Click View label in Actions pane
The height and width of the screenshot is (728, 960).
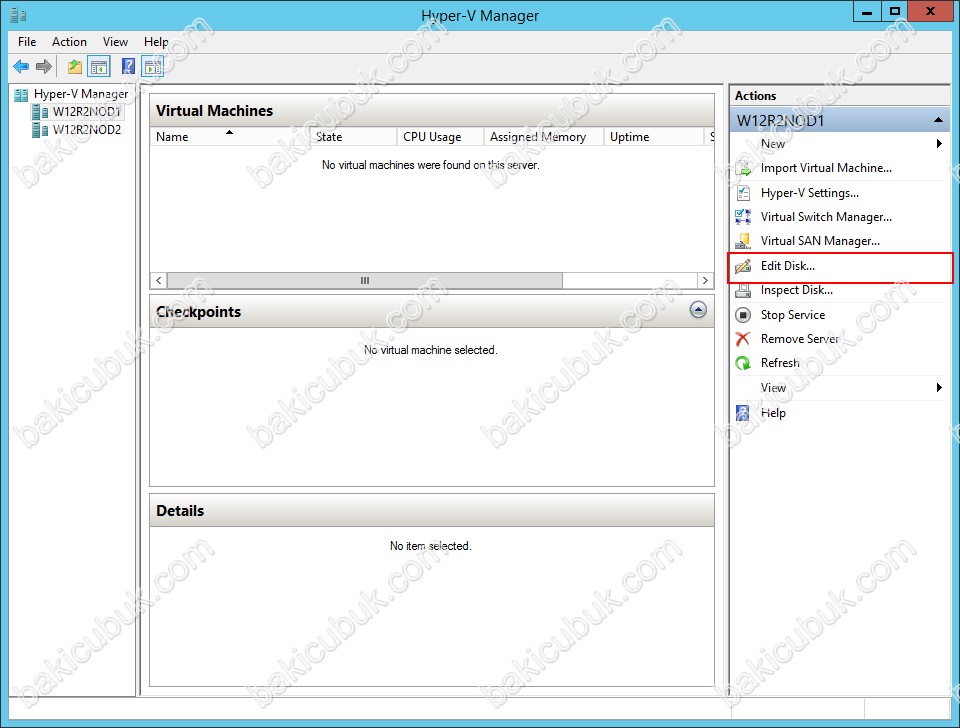(773, 388)
